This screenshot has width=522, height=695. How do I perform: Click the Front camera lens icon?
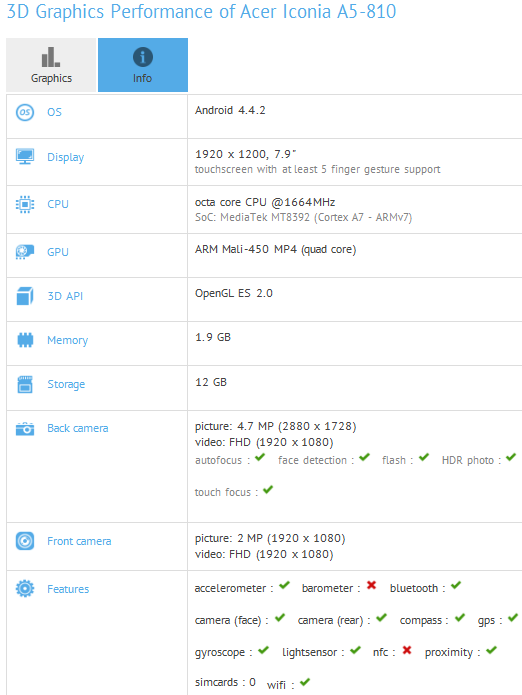(x=25, y=541)
